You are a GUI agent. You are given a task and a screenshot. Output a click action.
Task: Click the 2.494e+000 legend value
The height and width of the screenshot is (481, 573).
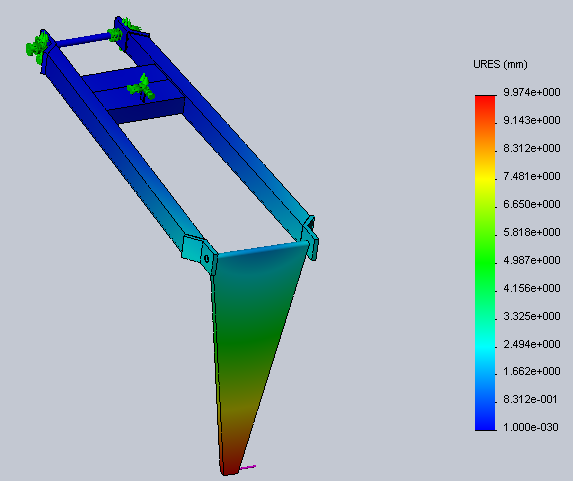pos(532,344)
